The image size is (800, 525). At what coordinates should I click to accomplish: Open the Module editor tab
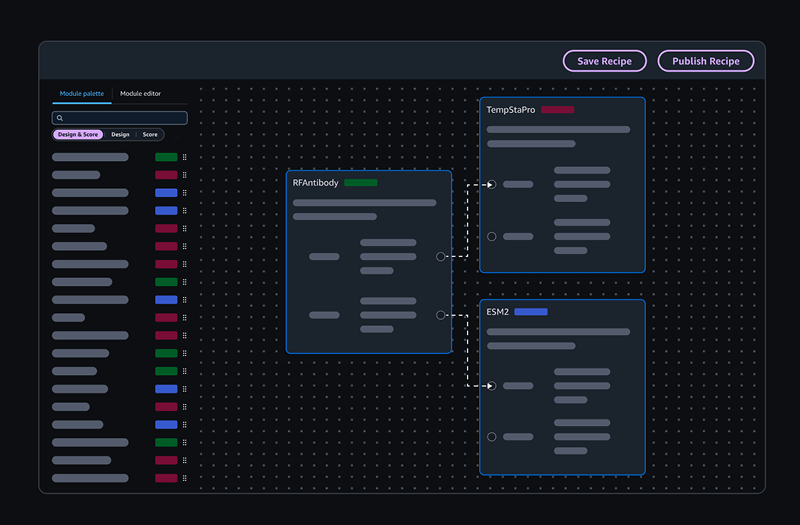pyautogui.click(x=140, y=94)
